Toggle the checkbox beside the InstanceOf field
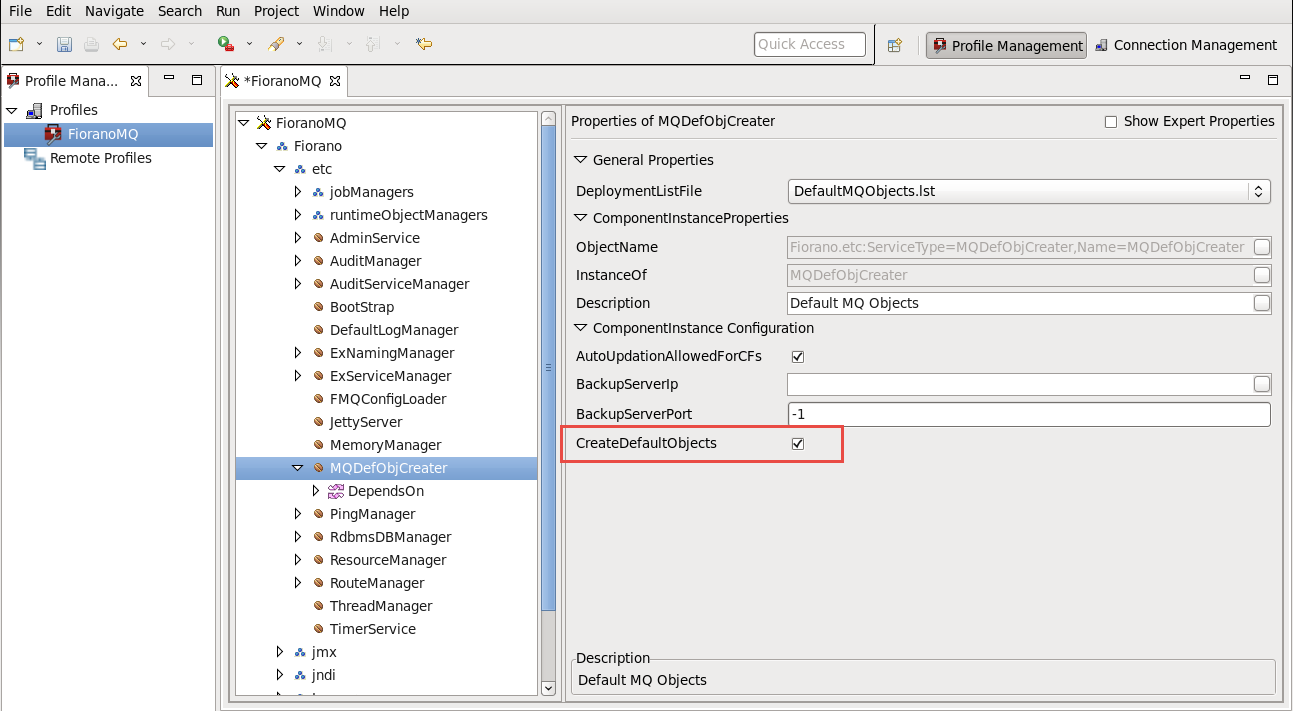 (x=1262, y=275)
